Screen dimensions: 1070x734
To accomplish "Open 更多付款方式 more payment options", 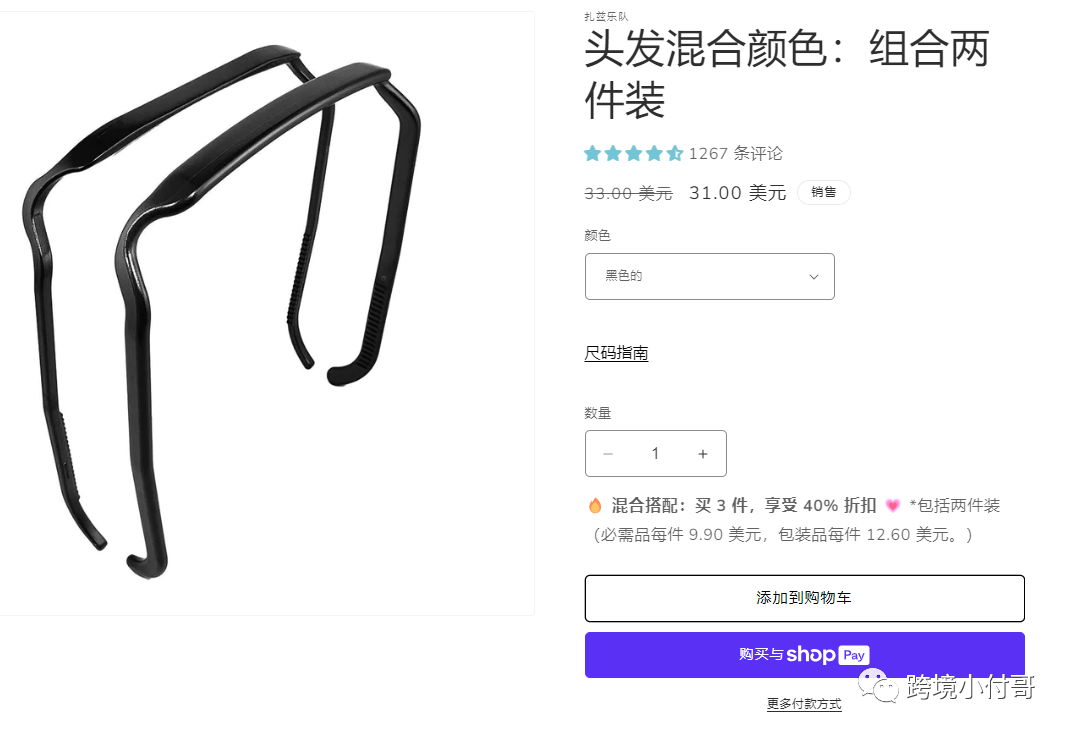I will (804, 703).
